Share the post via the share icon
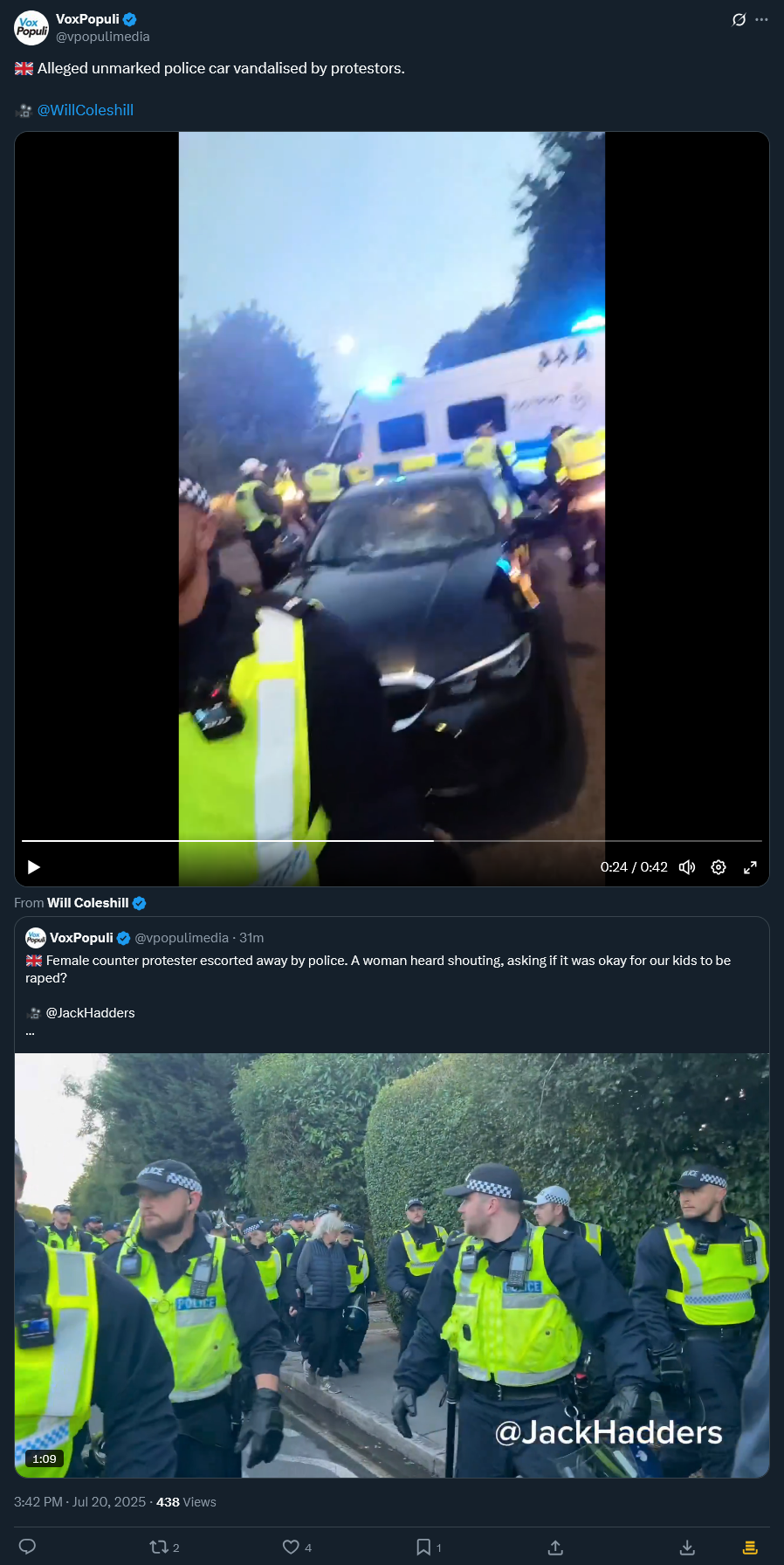Image resolution: width=784 pixels, height=1565 pixels. [555, 1547]
